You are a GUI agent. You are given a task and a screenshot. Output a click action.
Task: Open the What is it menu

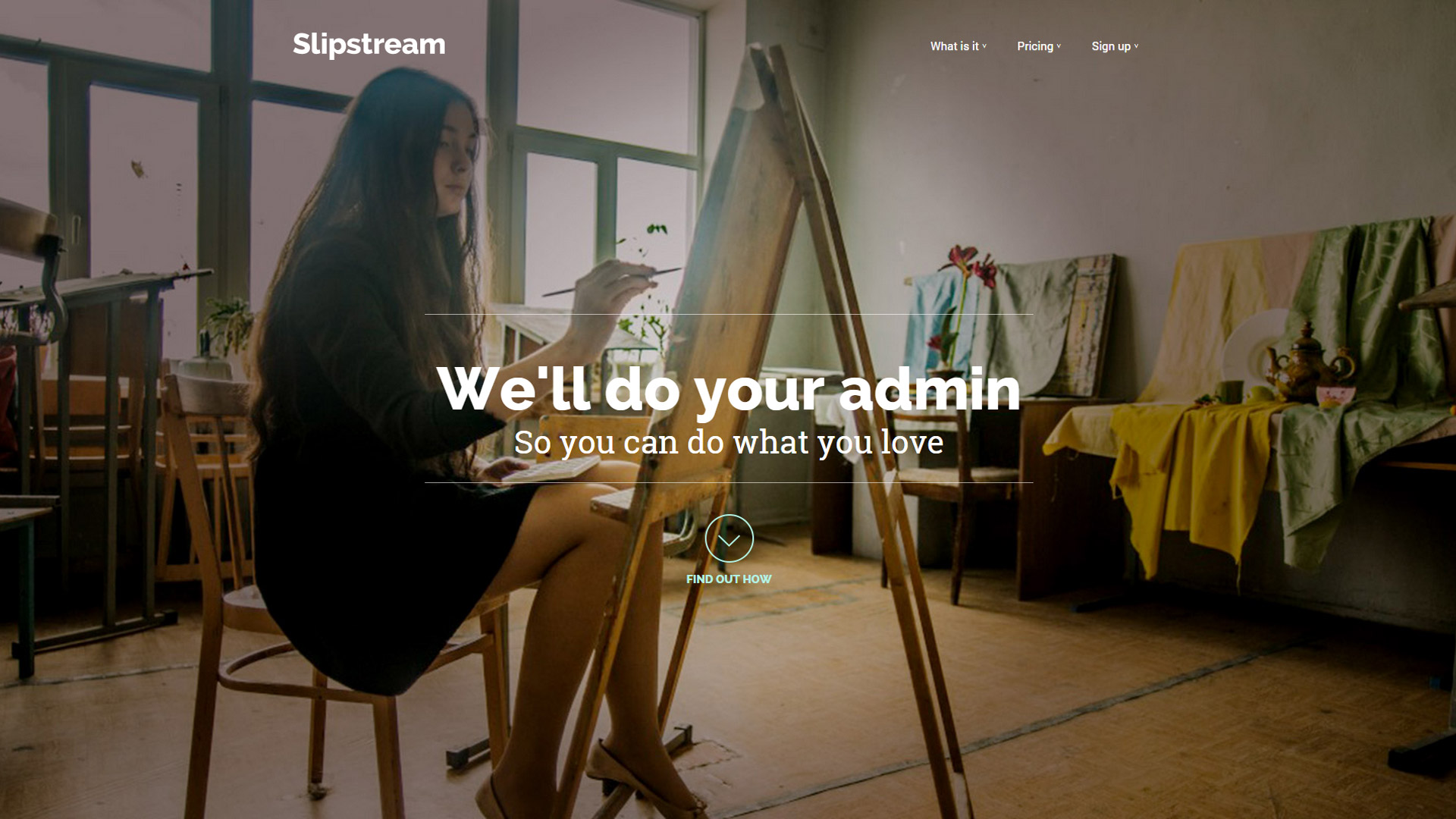pos(954,46)
